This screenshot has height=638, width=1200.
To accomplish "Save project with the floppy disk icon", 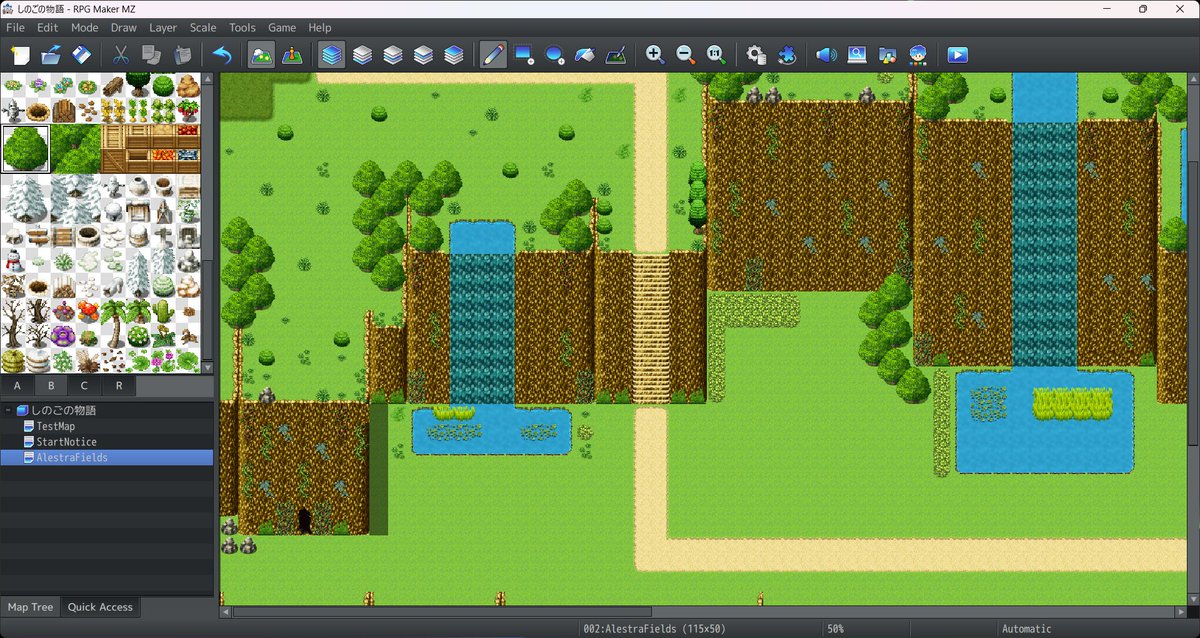I will (x=82, y=55).
